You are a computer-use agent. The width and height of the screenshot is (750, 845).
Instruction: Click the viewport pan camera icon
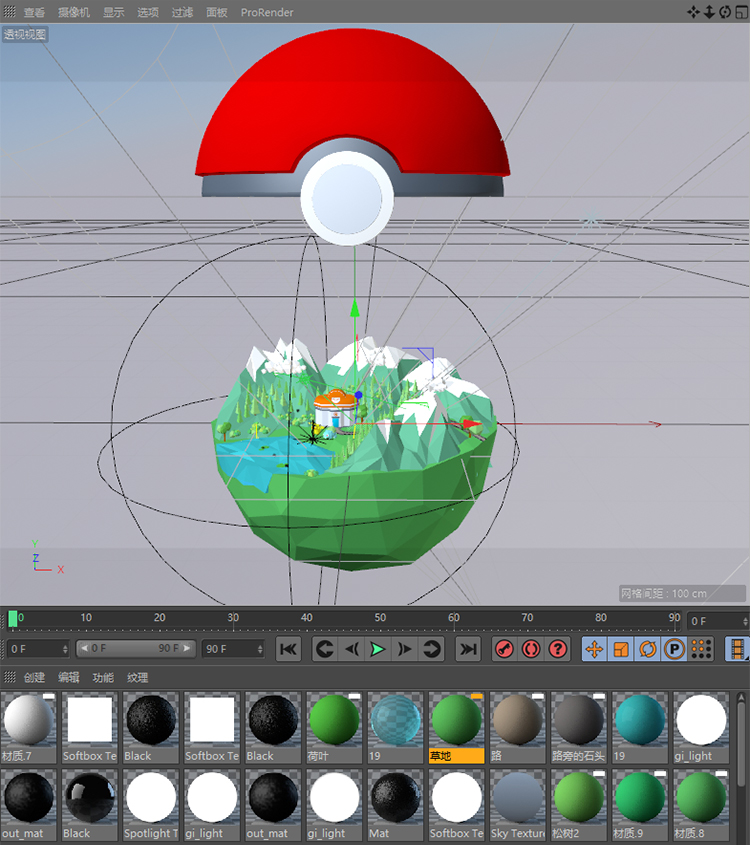693,12
